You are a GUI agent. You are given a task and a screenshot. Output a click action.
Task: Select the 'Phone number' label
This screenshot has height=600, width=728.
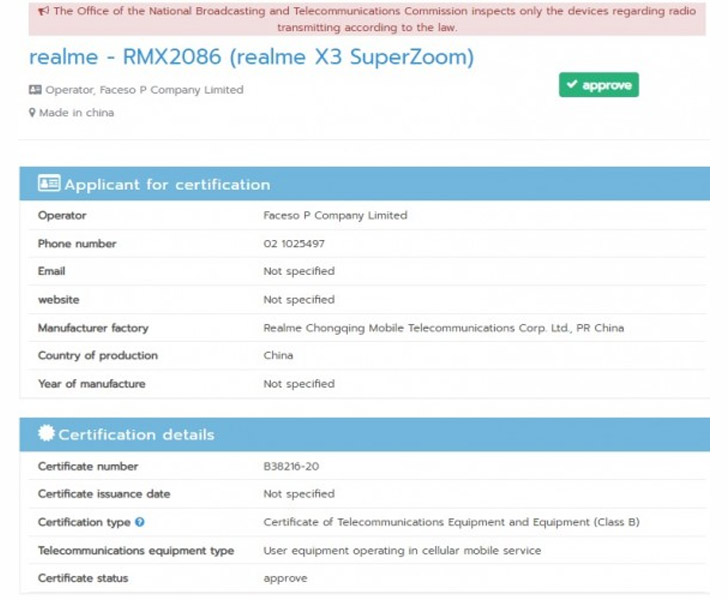[77, 243]
